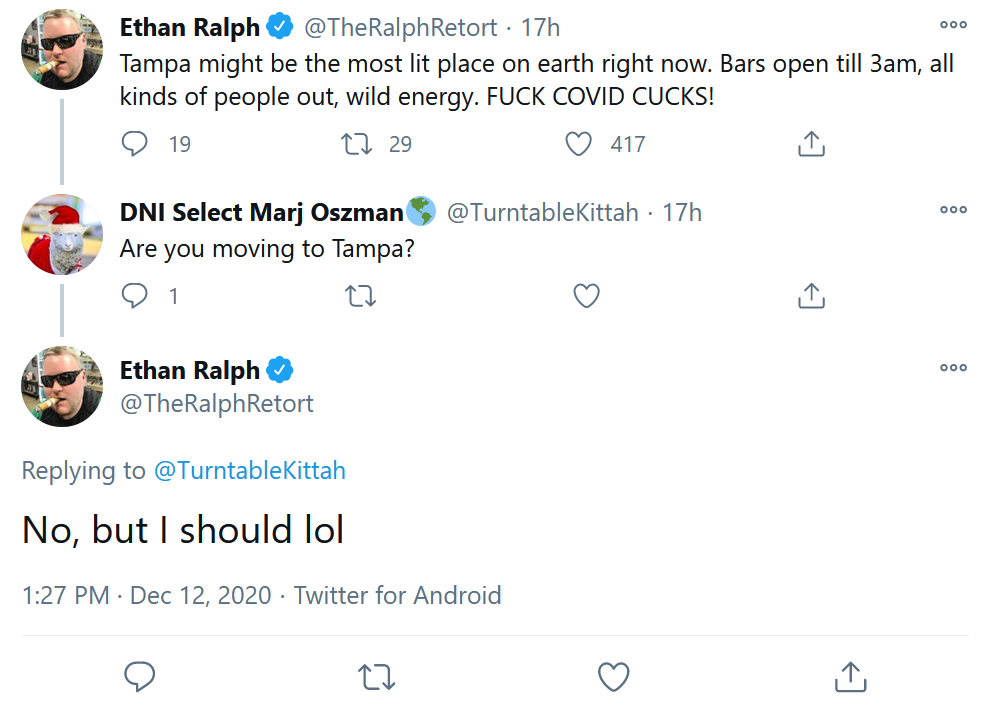Retweet the Tampa tweet with 29 retweets
Viewport: 990px width, 706px height.
click(357, 144)
